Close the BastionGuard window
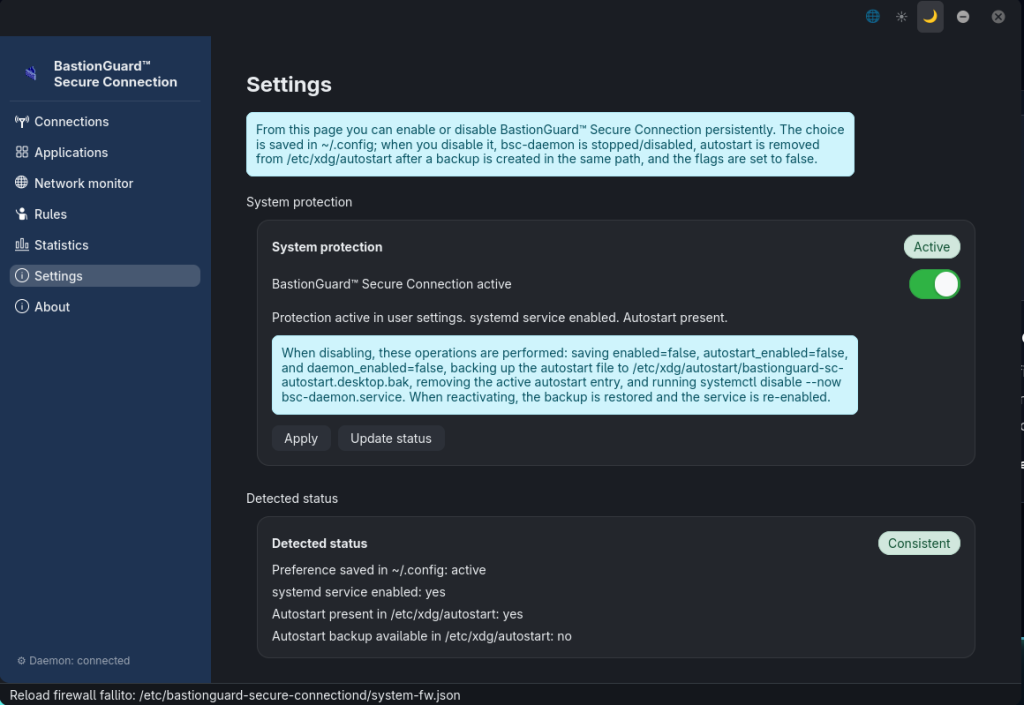Screen dimensions: 1024x705 pos(998,17)
